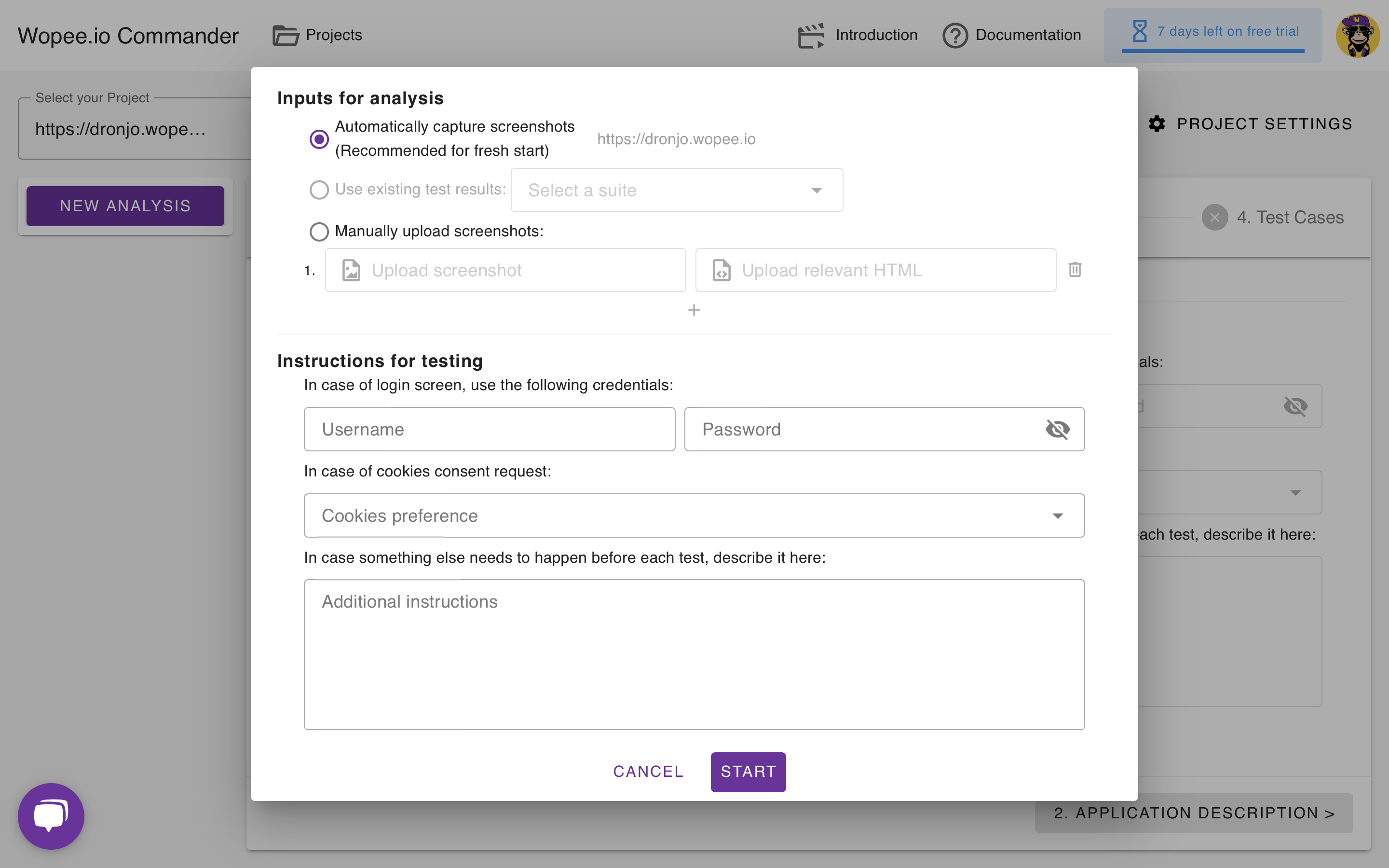Focus the Username field
Image resolution: width=1389 pixels, height=868 pixels.
pos(490,429)
